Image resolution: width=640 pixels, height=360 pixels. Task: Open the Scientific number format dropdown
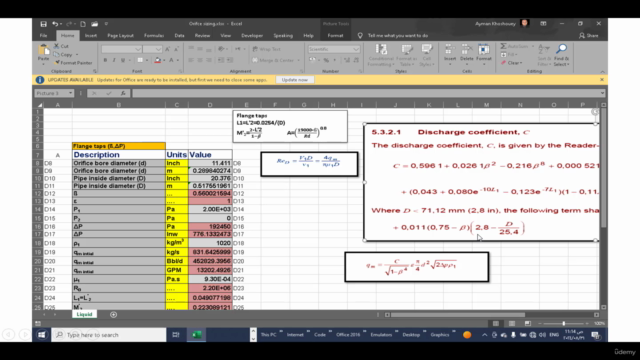356,49
